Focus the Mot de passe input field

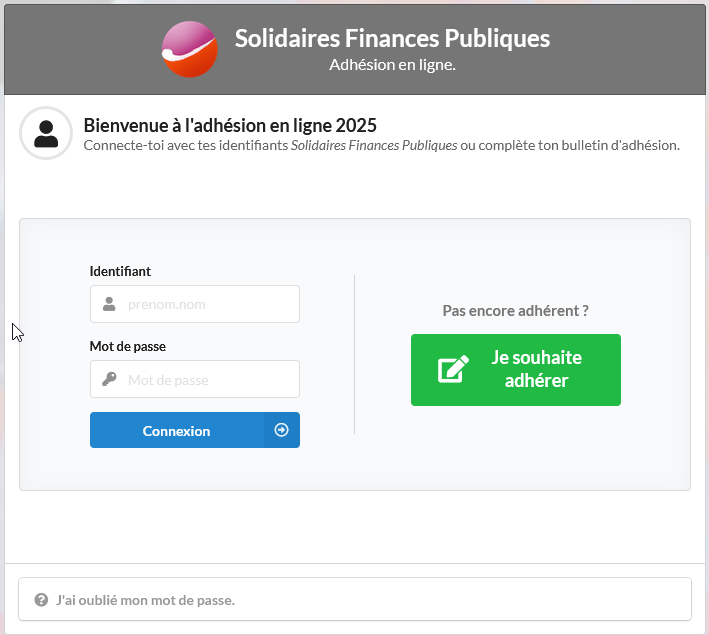coord(195,379)
